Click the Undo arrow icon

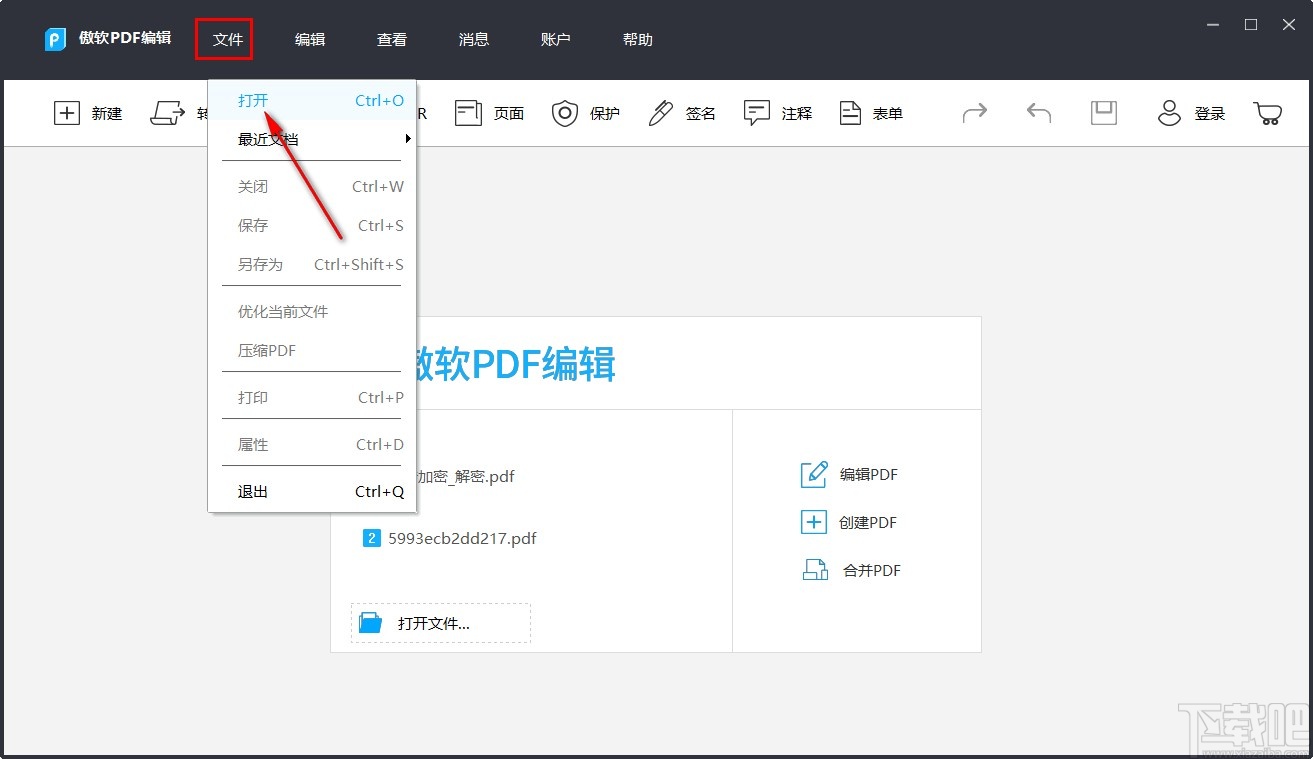[1037, 113]
